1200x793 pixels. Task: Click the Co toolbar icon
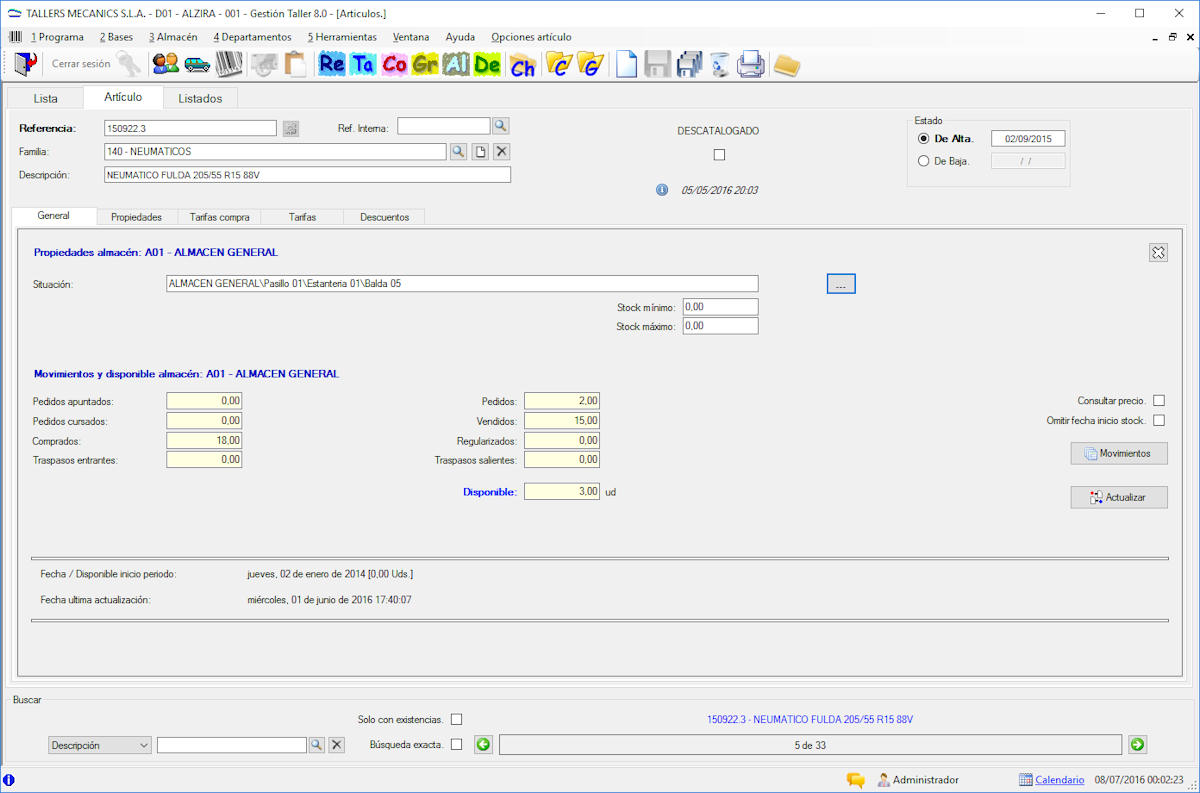pos(394,64)
